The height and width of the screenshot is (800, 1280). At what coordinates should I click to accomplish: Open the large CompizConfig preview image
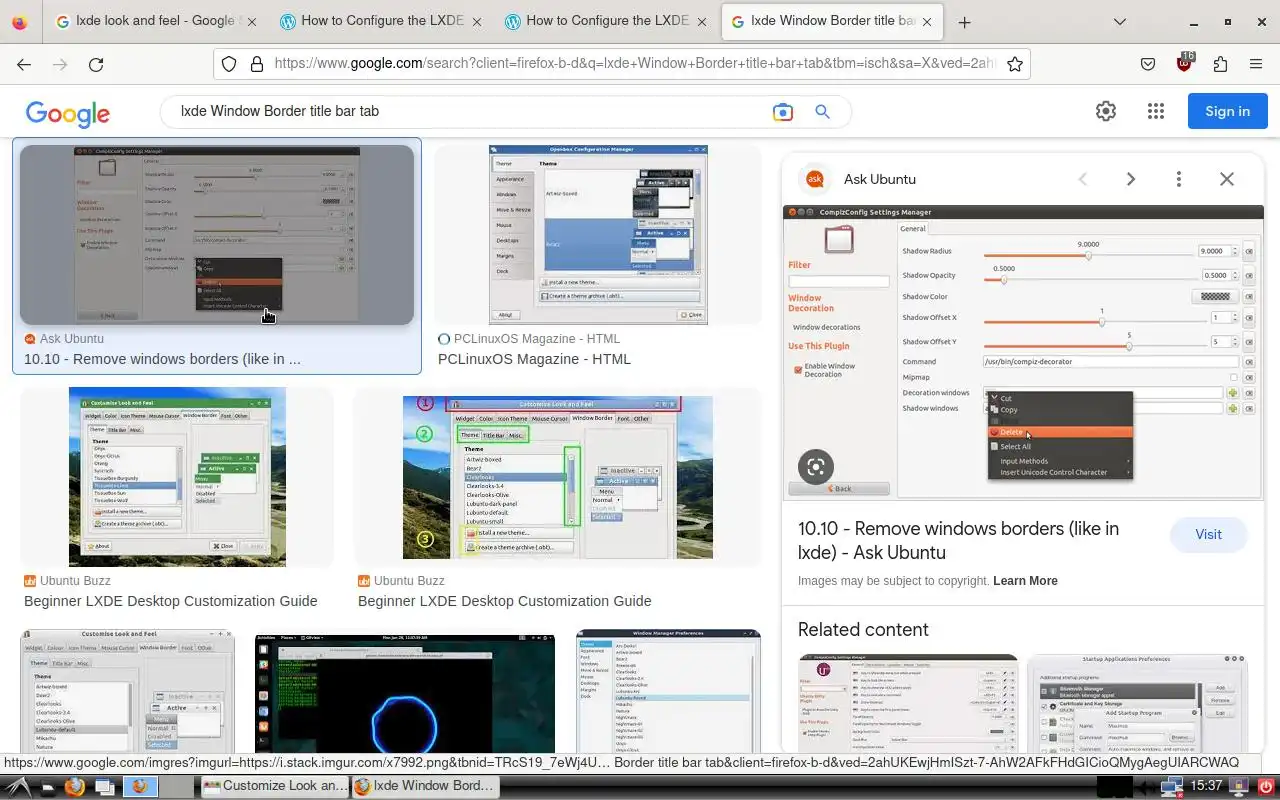click(x=1023, y=352)
